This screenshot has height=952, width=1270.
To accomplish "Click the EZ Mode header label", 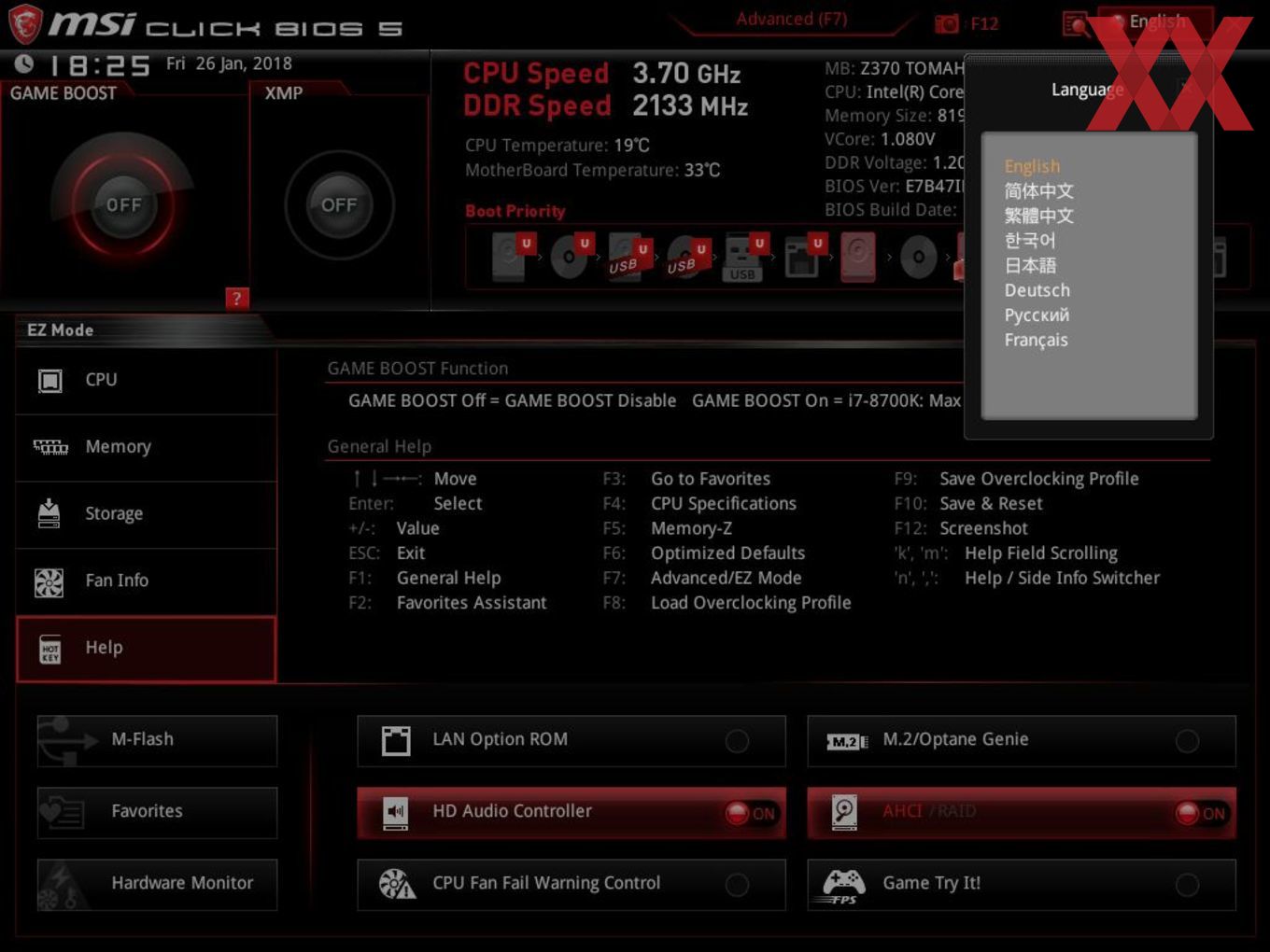I will pos(60,330).
